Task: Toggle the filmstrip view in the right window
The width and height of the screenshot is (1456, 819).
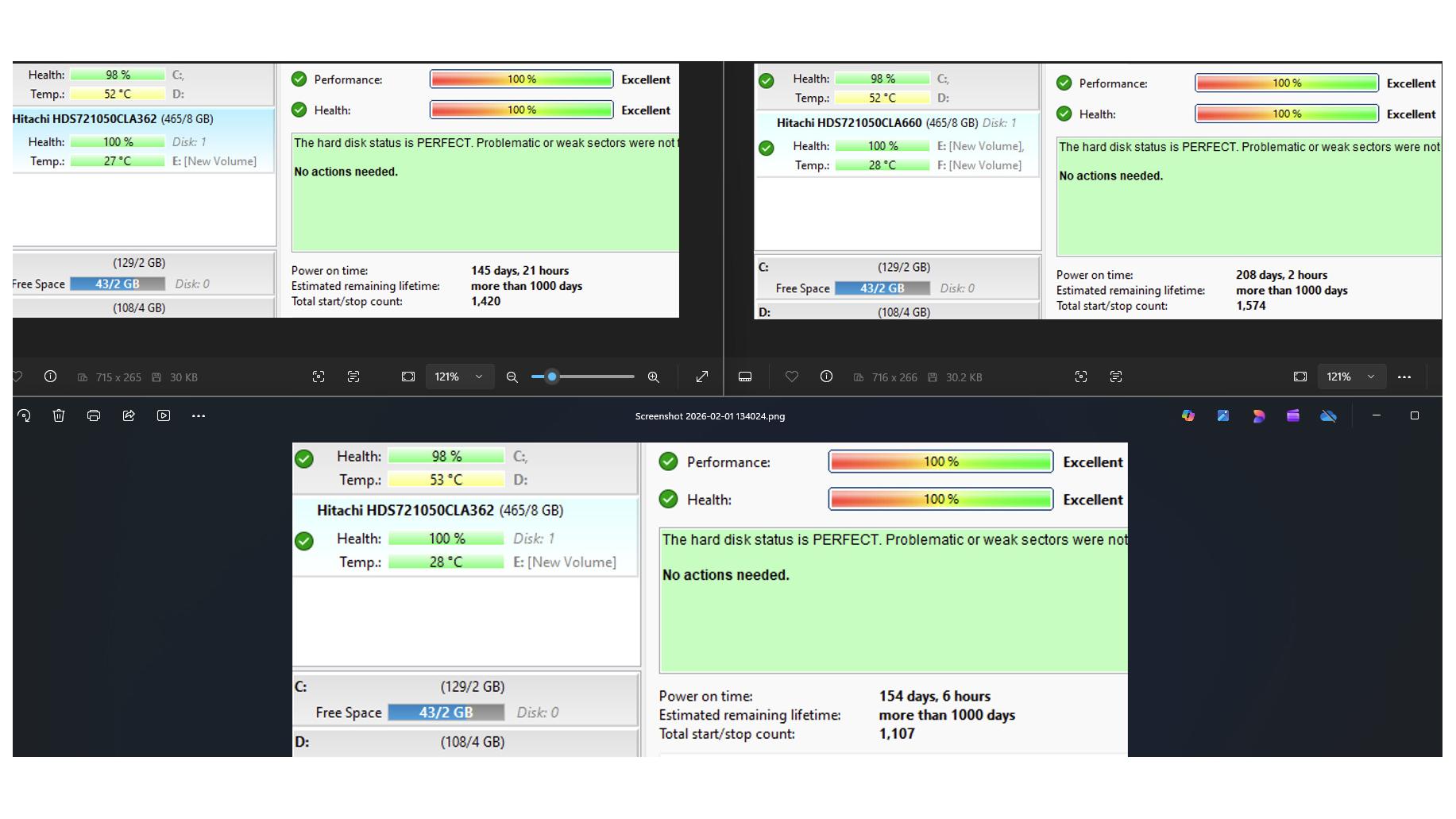Action: coord(745,377)
